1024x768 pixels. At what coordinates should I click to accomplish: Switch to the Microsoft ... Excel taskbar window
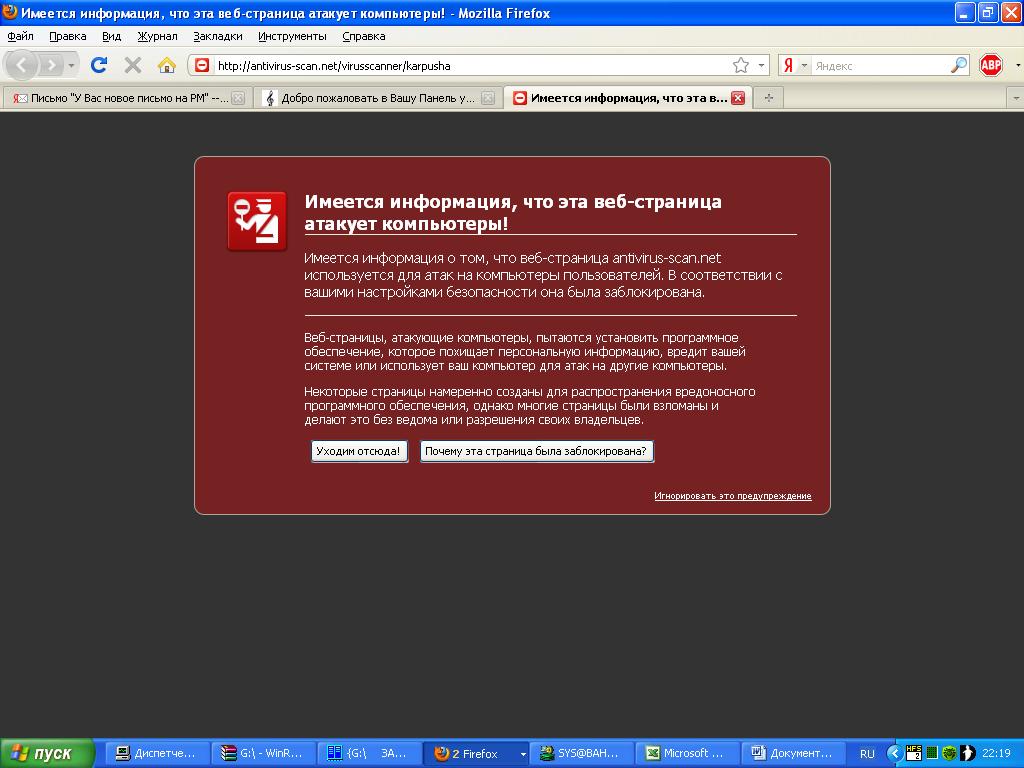[688, 753]
